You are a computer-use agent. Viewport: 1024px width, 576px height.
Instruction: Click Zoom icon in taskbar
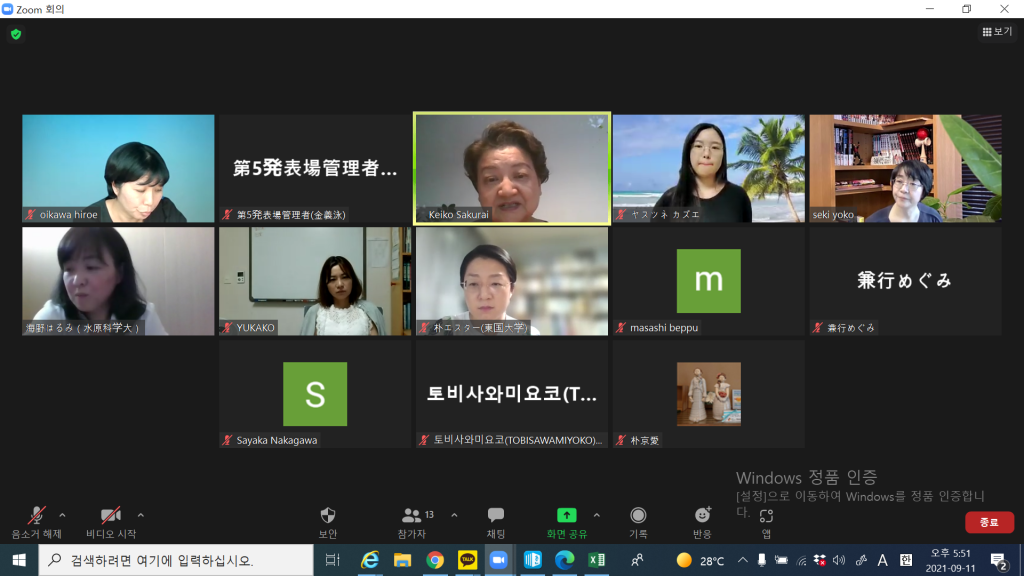pyautogui.click(x=499, y=560)
